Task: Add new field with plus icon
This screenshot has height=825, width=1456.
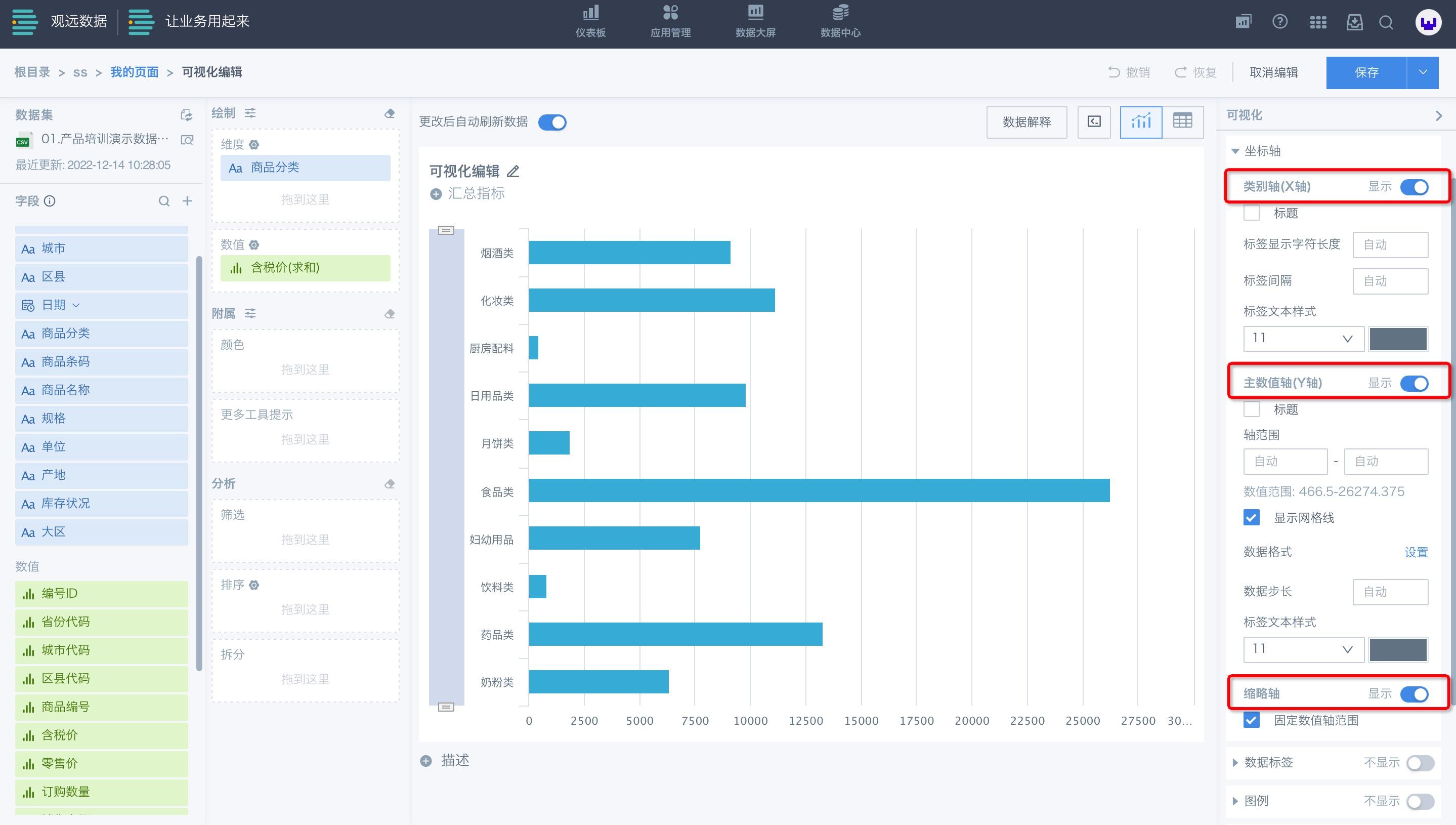Action: pyautogui.click(x=188, y=200)
